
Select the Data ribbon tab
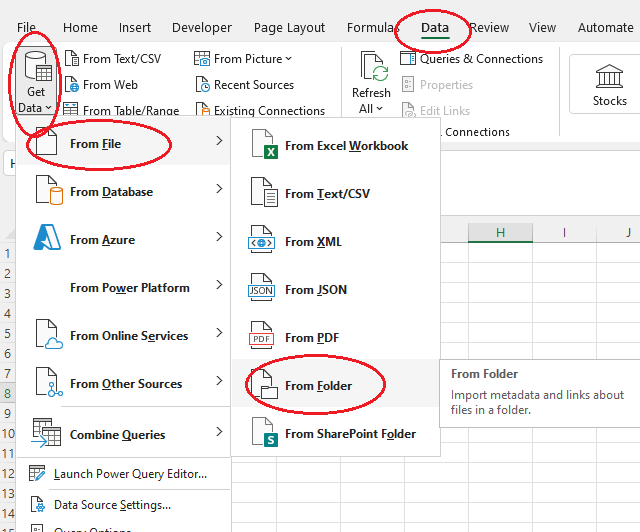[435, 27]
